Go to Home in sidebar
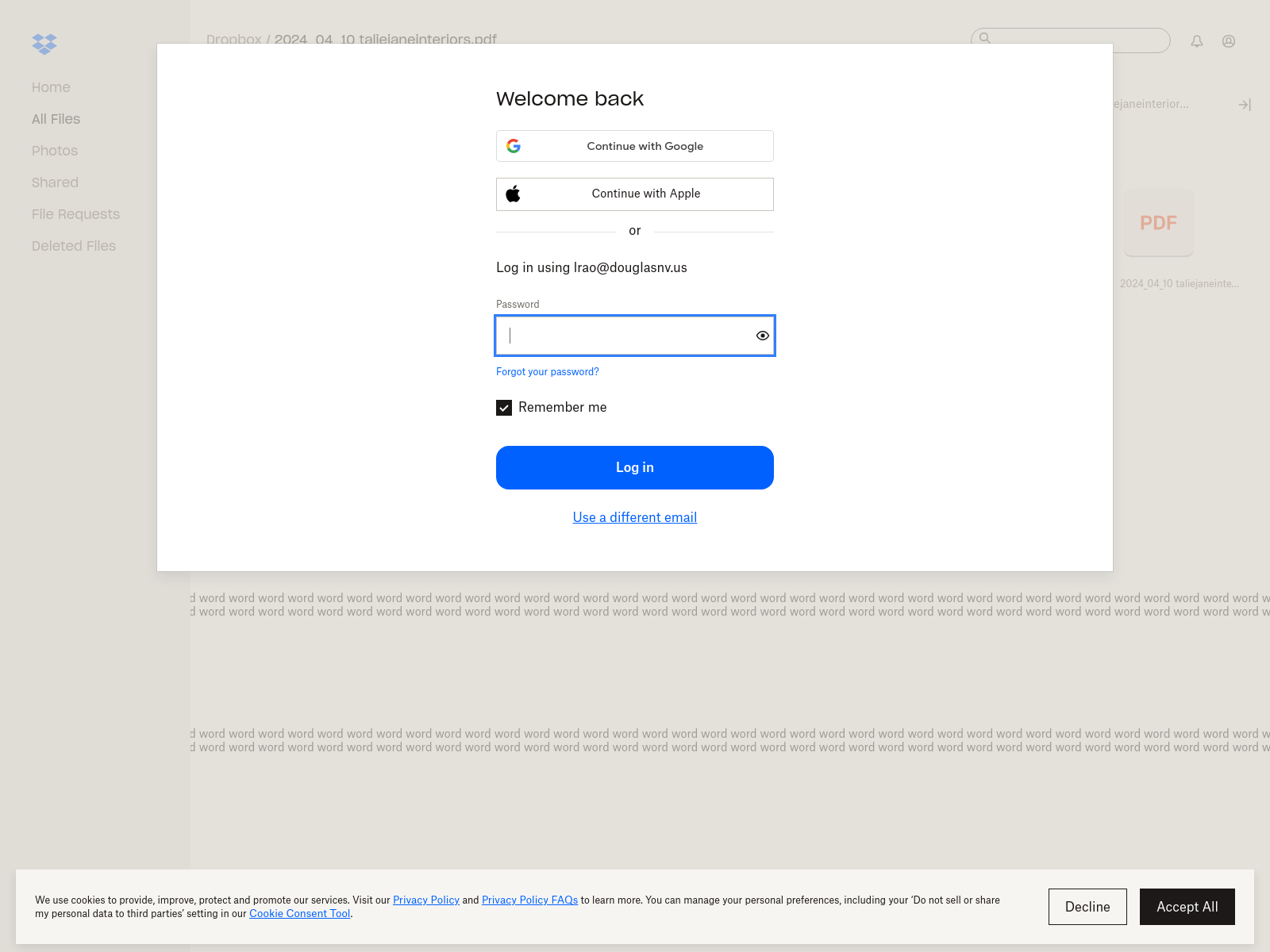The height and width of the screenshot is (952, 1270). click(51, 87)
